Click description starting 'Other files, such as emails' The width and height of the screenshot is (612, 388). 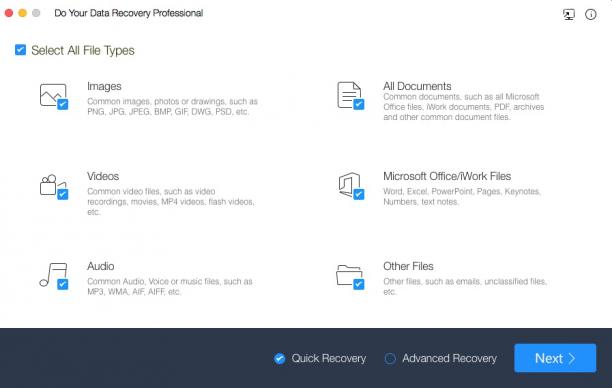click(x=464, y=287)
